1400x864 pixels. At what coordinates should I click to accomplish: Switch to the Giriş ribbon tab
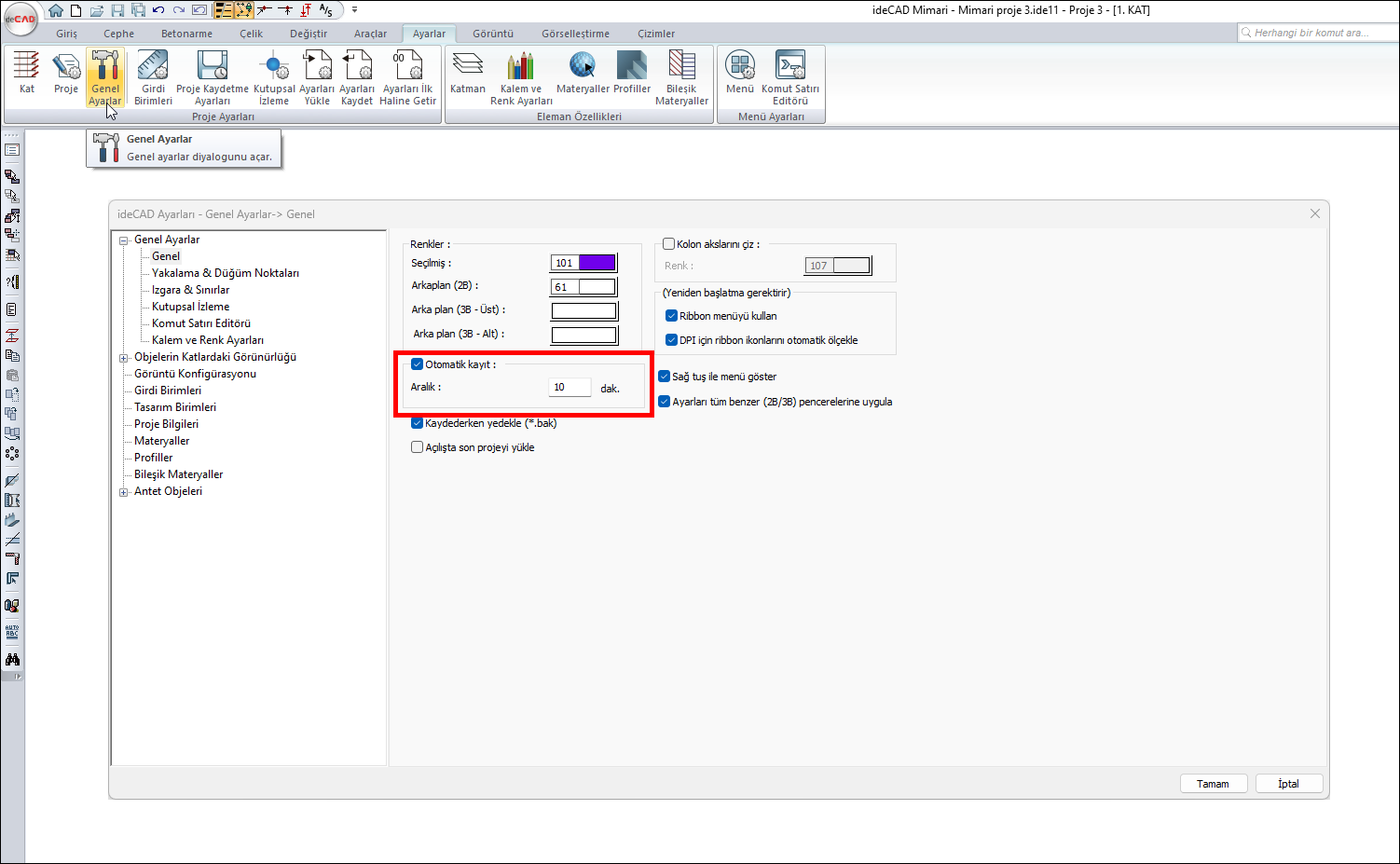67,34
